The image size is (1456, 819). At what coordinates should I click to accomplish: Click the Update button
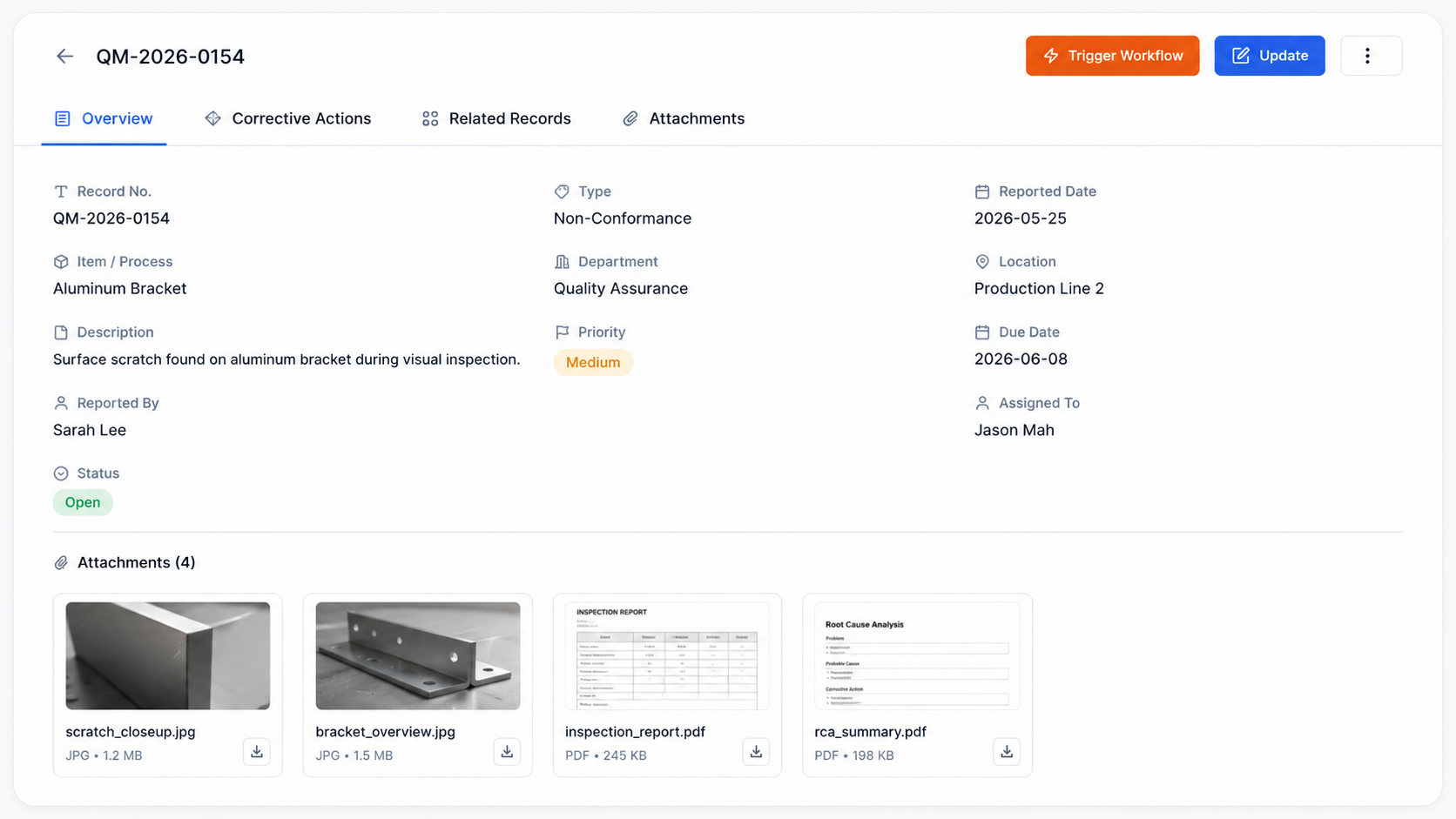click(x=1270, y=56)
